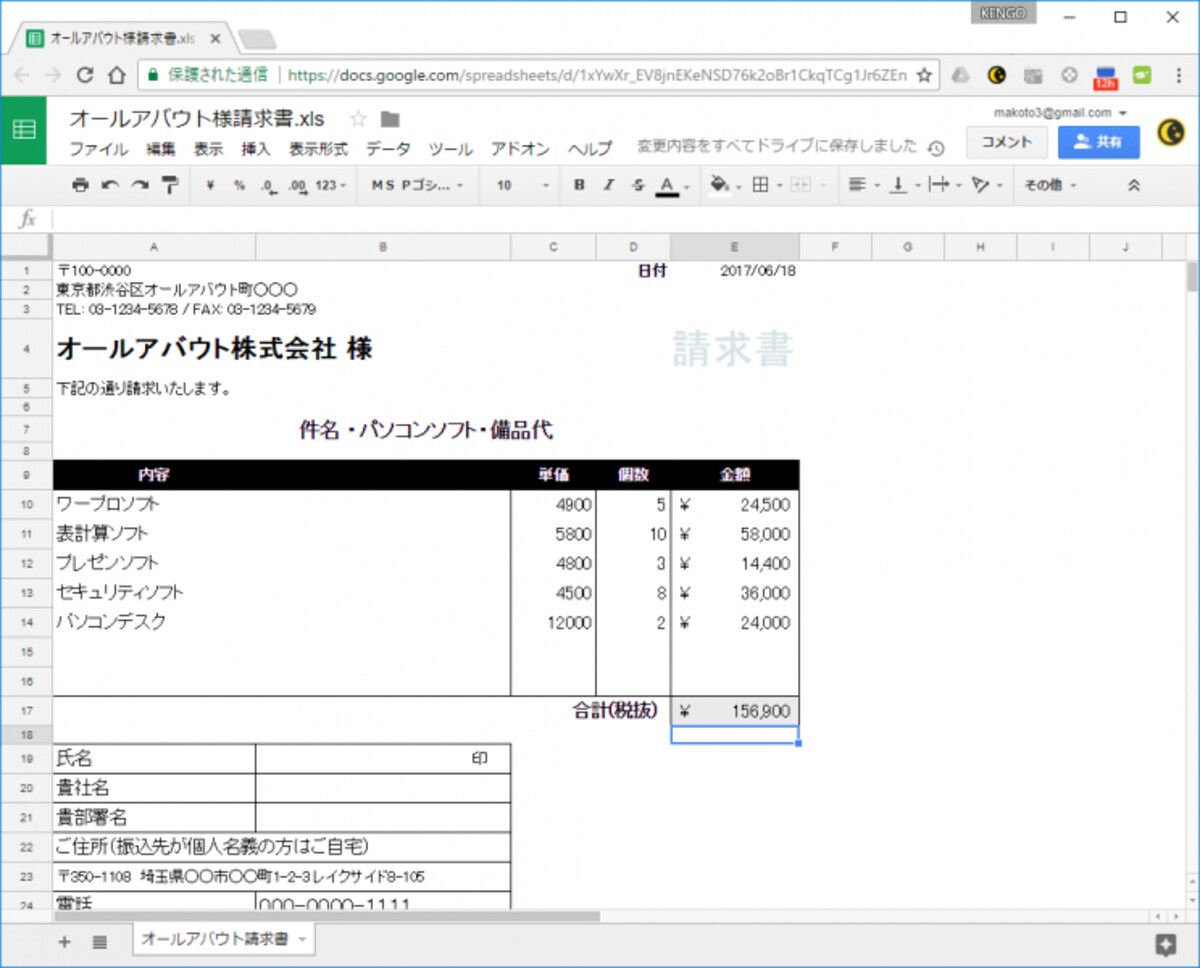Go to the Sheets home icon
Viewport: 1200px width, 968px height.
pyautogui.click(x=24, y=130)
